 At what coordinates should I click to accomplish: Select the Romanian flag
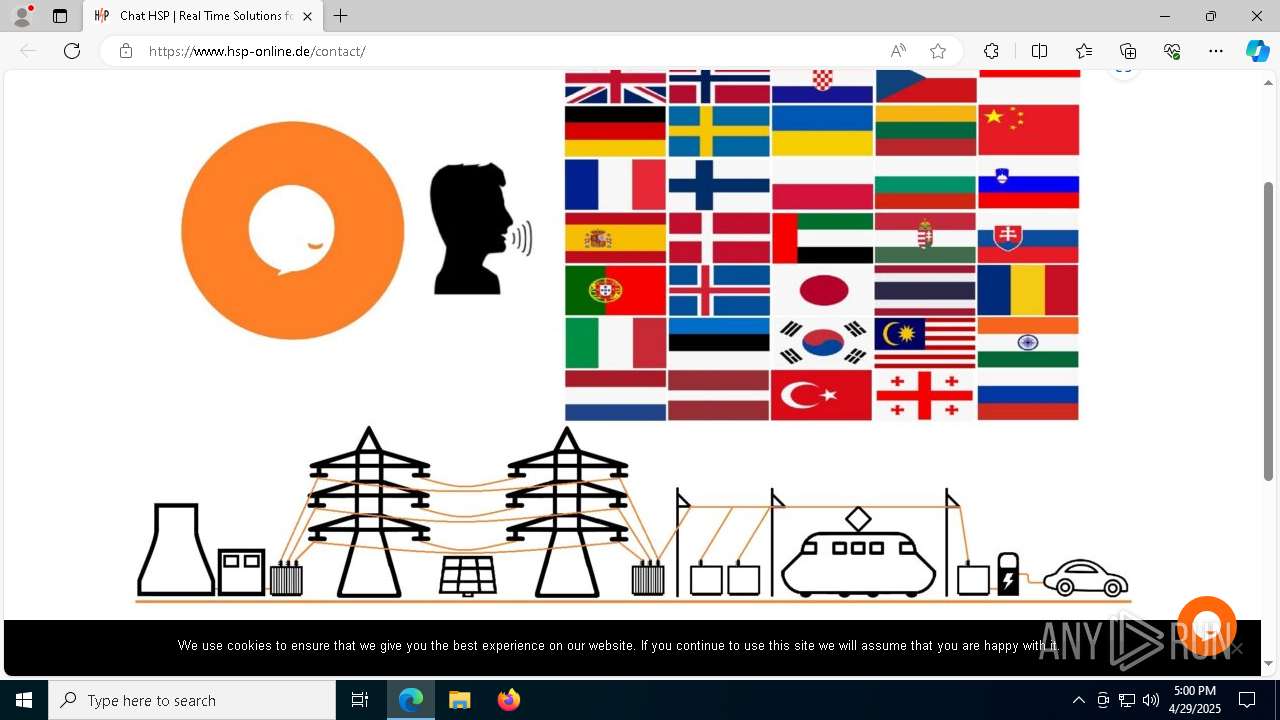[x=1028, y=290]
